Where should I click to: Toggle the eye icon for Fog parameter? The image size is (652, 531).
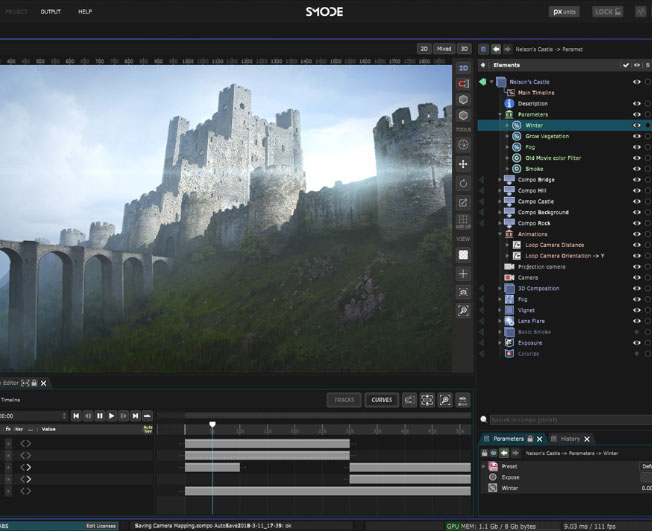[635, 147]
